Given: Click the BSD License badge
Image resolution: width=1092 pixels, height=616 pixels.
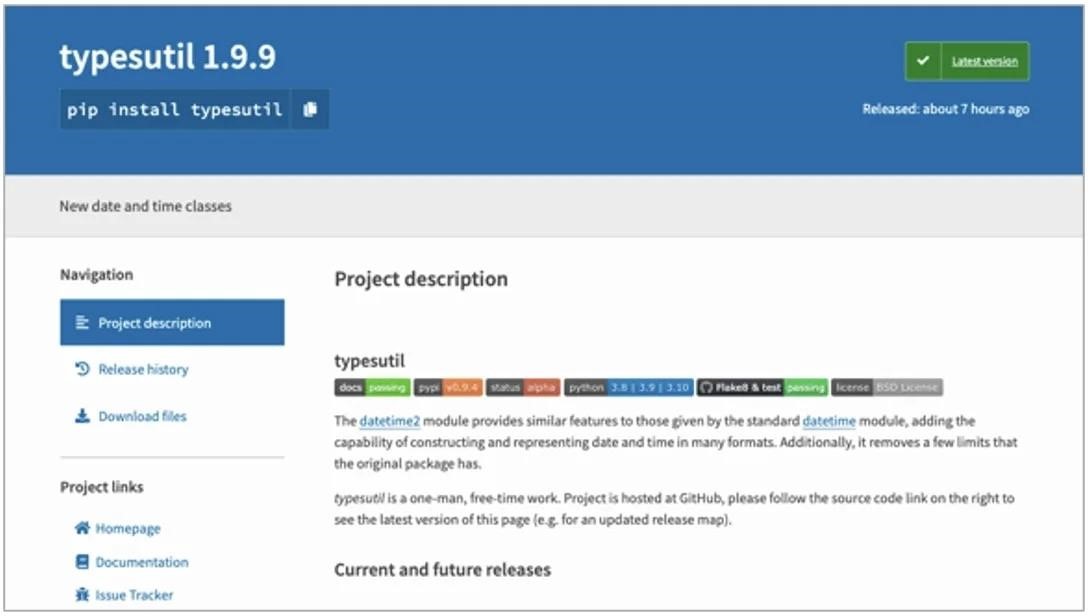Looking at the screenshot, I should 886,388.
